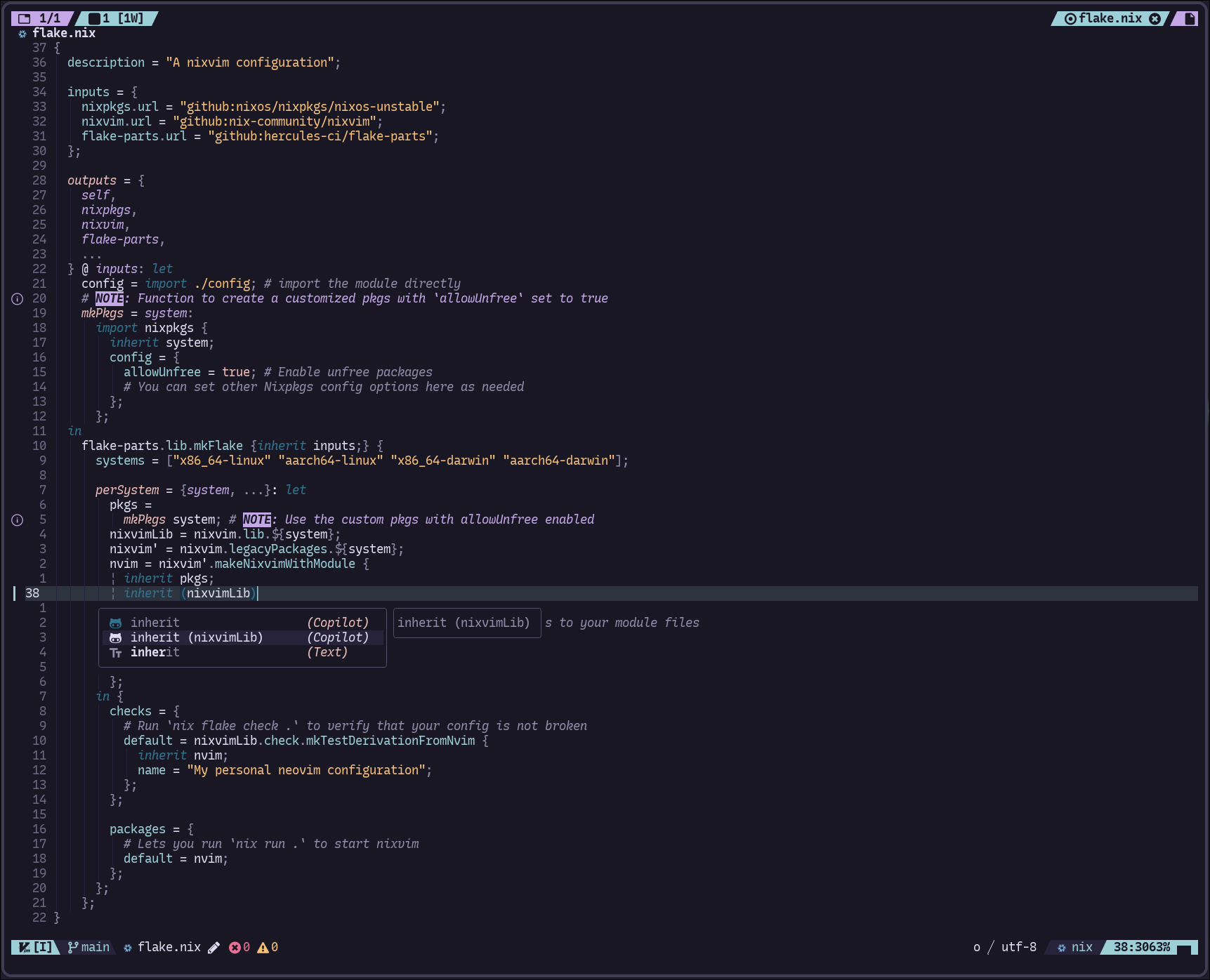The height and width of the screenshot is (980, 1210).
Task: Click the 'inherit system;' line
Action: pyautogui.click(x=162, y=343)
